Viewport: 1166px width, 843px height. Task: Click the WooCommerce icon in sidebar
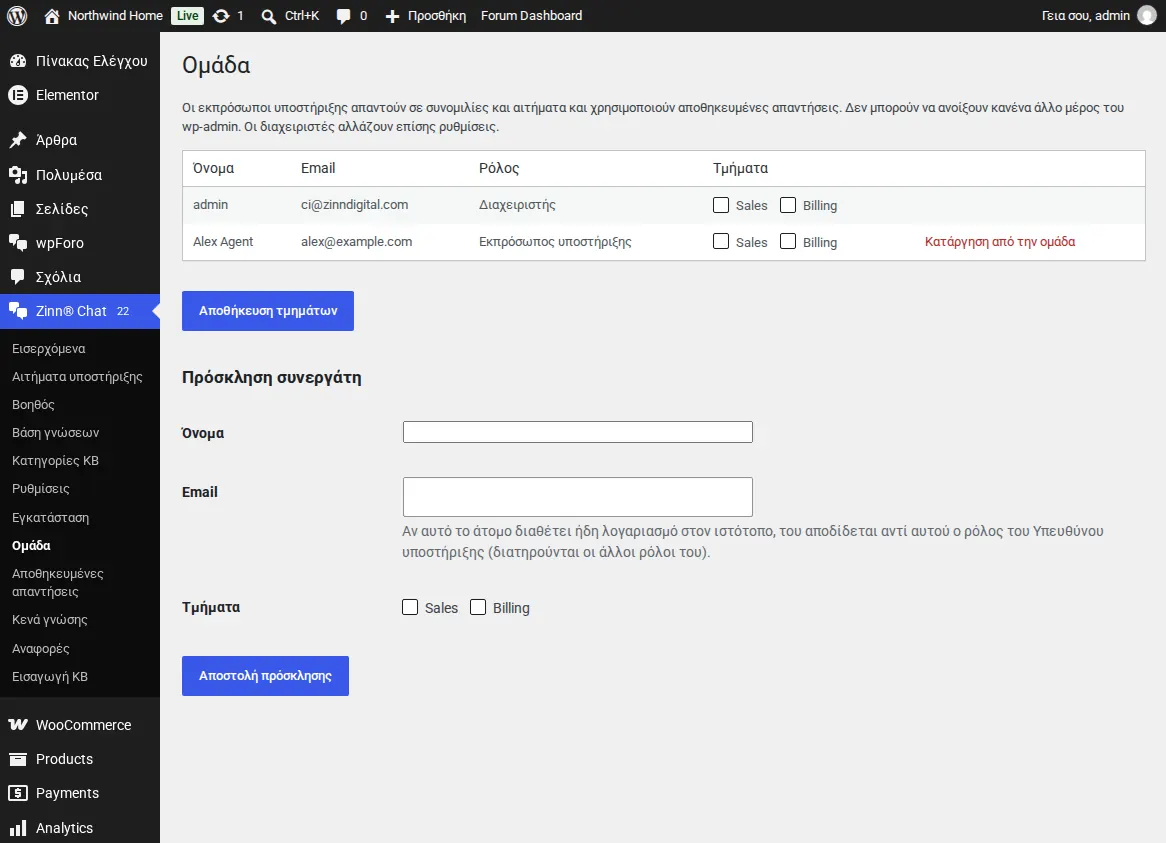(18, 725)
